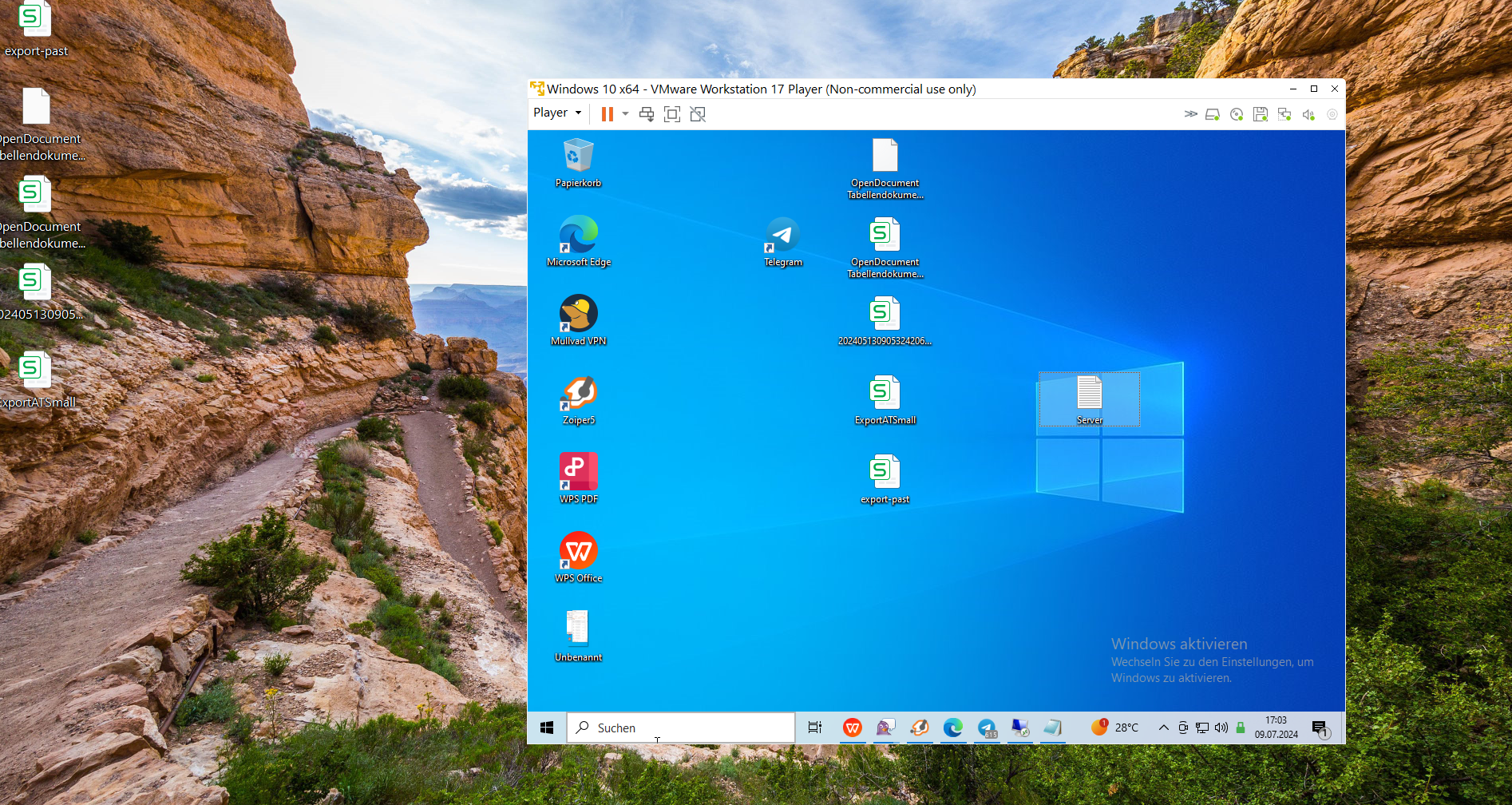Click the Meet Now tray icon
The image size is (1512, 805).
(1183, 728)
